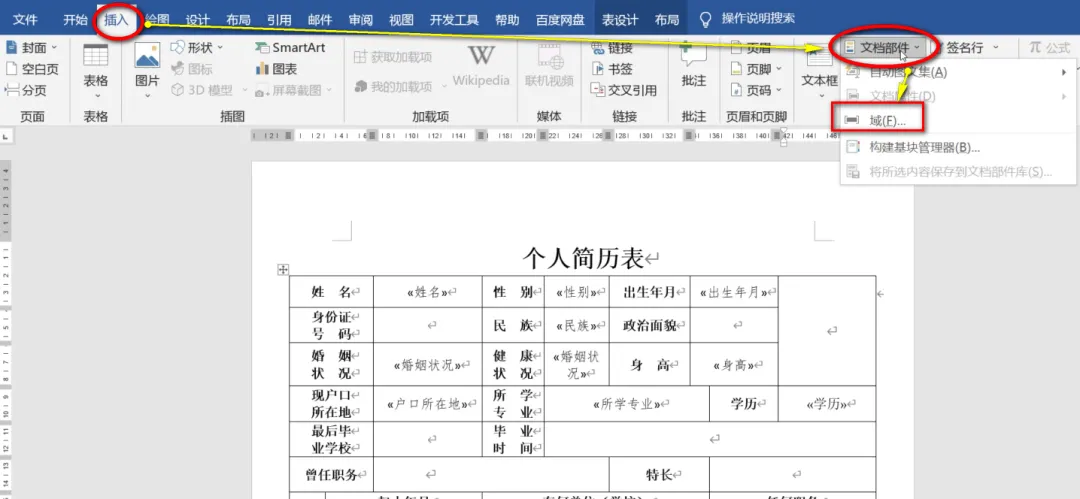The image size is (1080, 499).
Task: Open the 屏幕截图 screenshot dropdown
Action: point(293,90)
